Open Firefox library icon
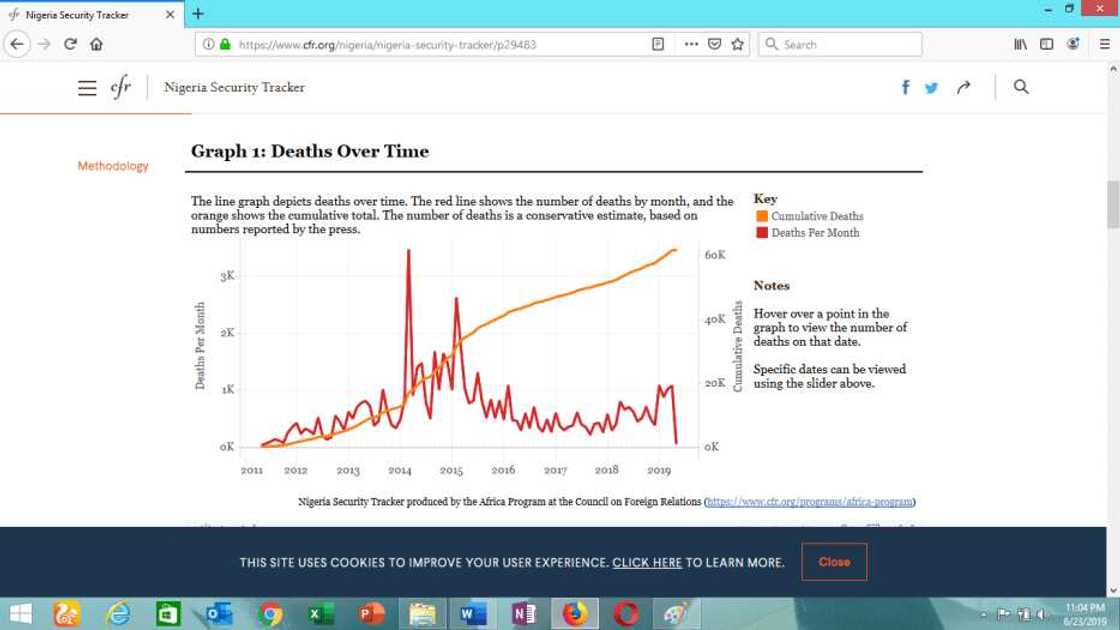The height and width of the screenshot is (630, 1120). (1021, 44)
